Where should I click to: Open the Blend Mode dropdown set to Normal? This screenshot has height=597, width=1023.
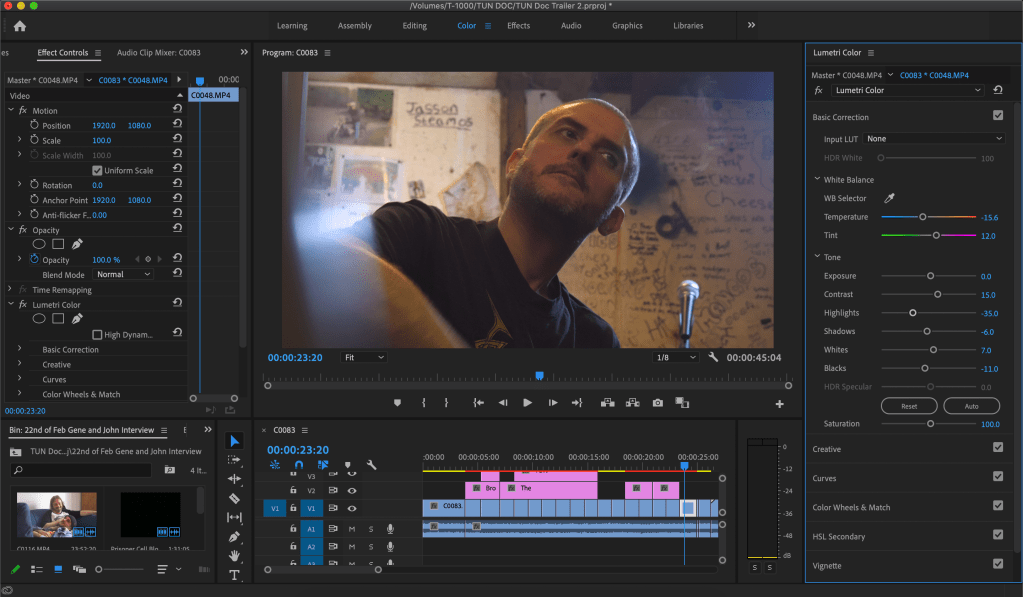tap(124, 274)
